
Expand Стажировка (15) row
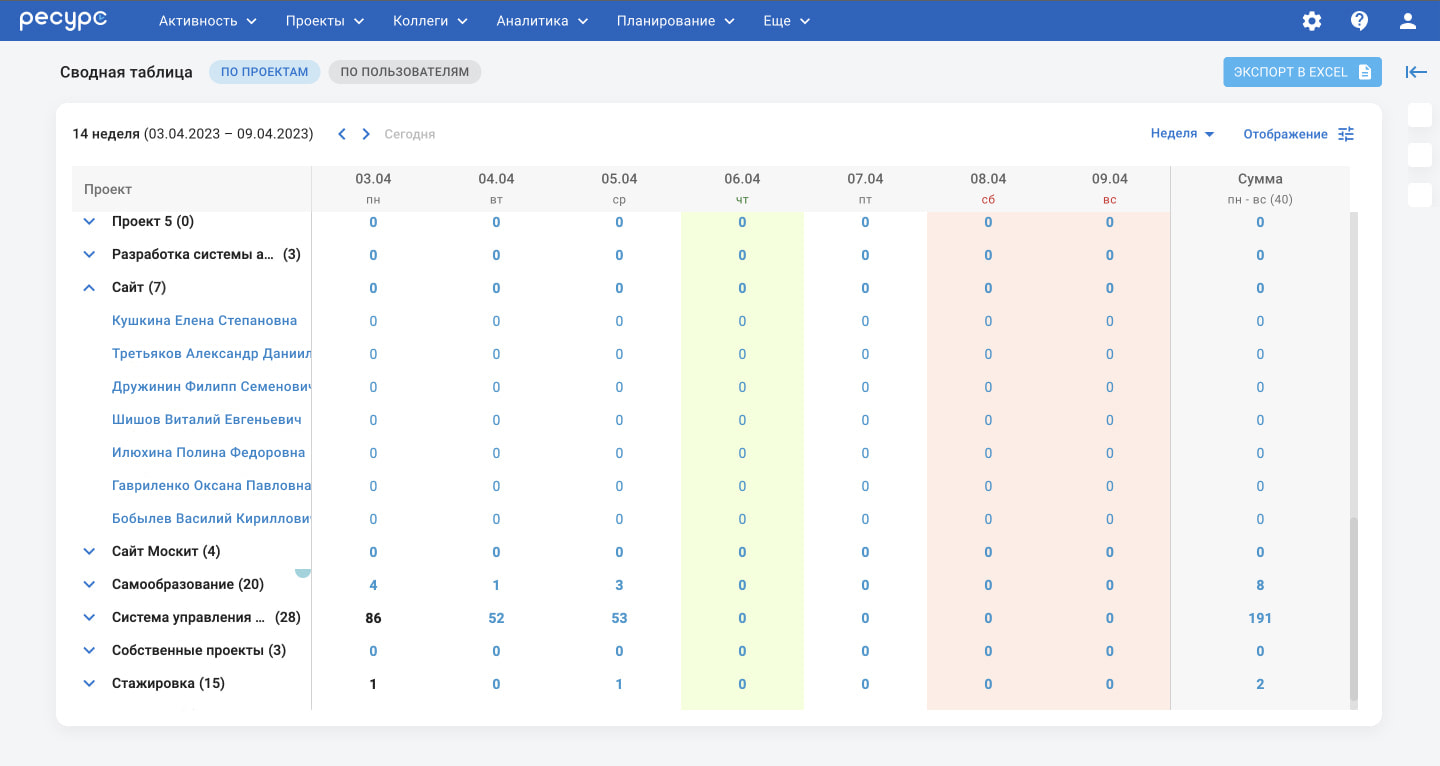89,684
